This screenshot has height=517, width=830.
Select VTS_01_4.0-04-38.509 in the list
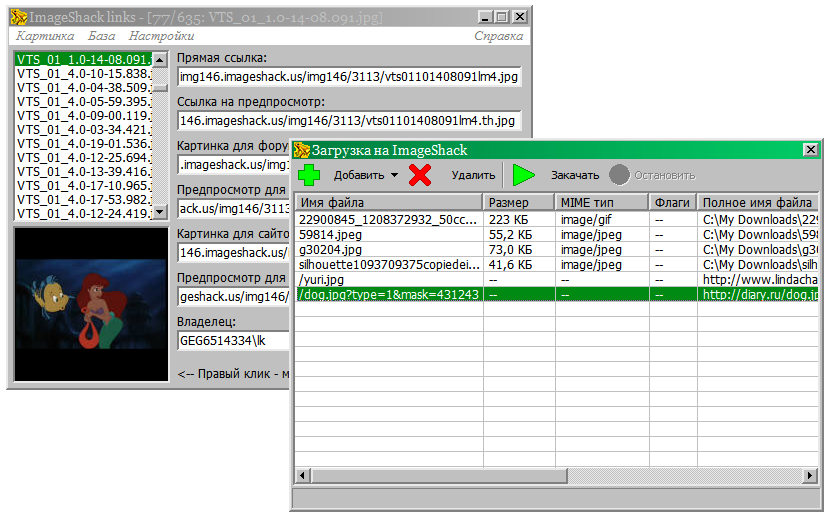(x=84, y=87)
